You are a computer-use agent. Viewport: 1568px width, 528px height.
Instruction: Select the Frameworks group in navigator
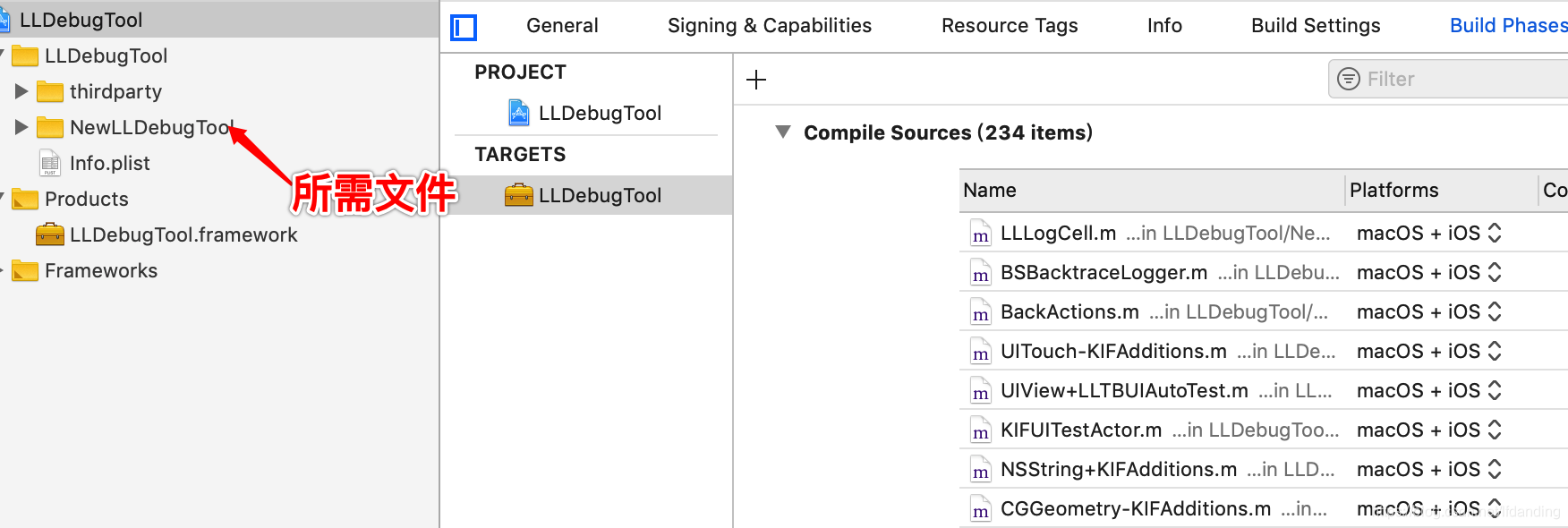pos(101,270)
